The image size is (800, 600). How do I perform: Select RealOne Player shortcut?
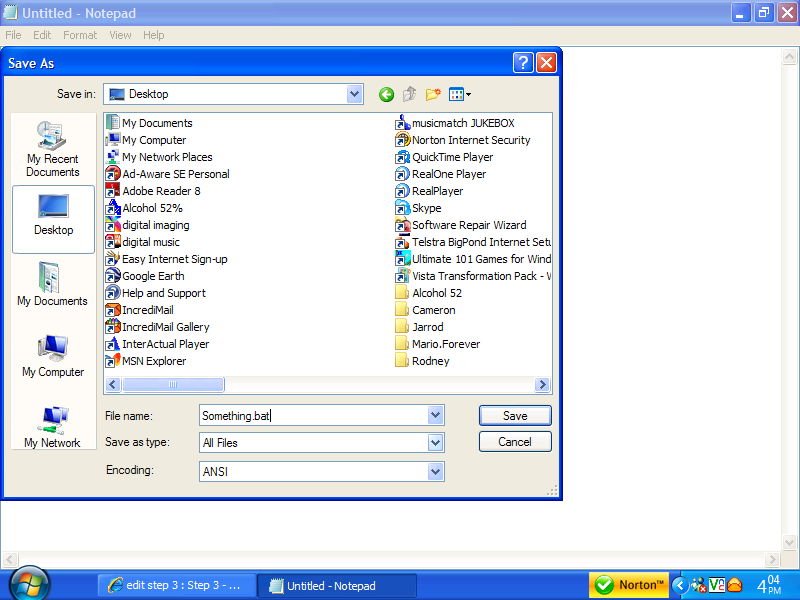coord(441,174)
